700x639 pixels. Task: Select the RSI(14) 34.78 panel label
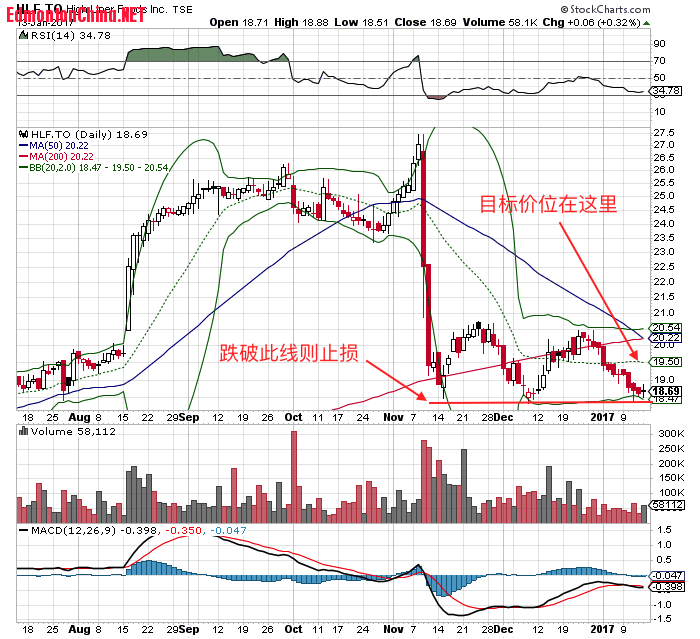point(71,36)
